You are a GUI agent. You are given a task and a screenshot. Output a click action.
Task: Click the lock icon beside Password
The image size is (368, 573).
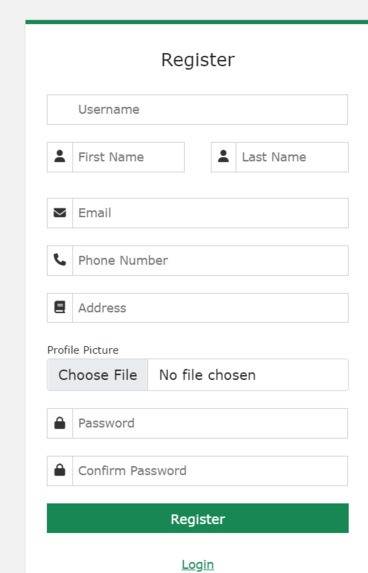tap(60, 423)
